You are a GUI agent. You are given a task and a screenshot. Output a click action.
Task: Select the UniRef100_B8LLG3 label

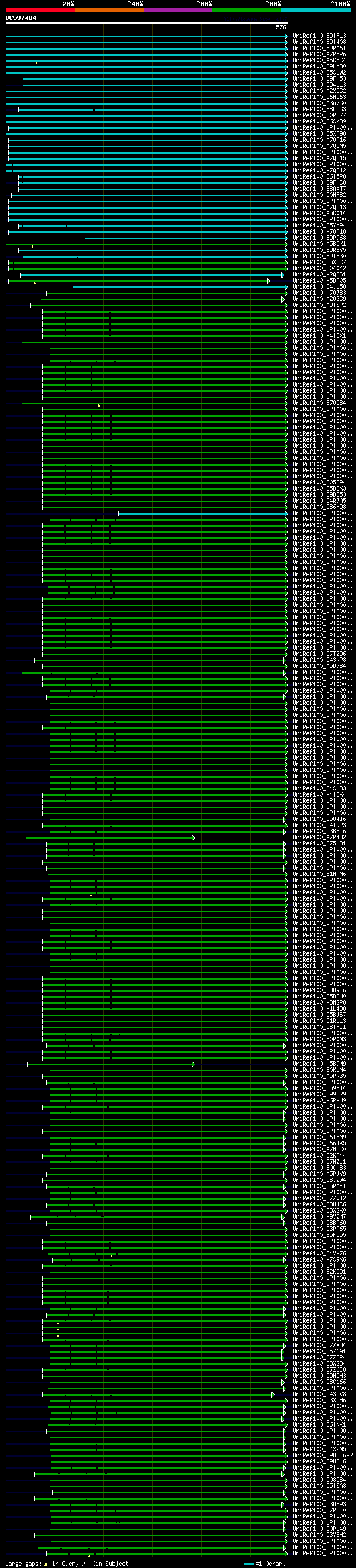(x=319, y=109)
